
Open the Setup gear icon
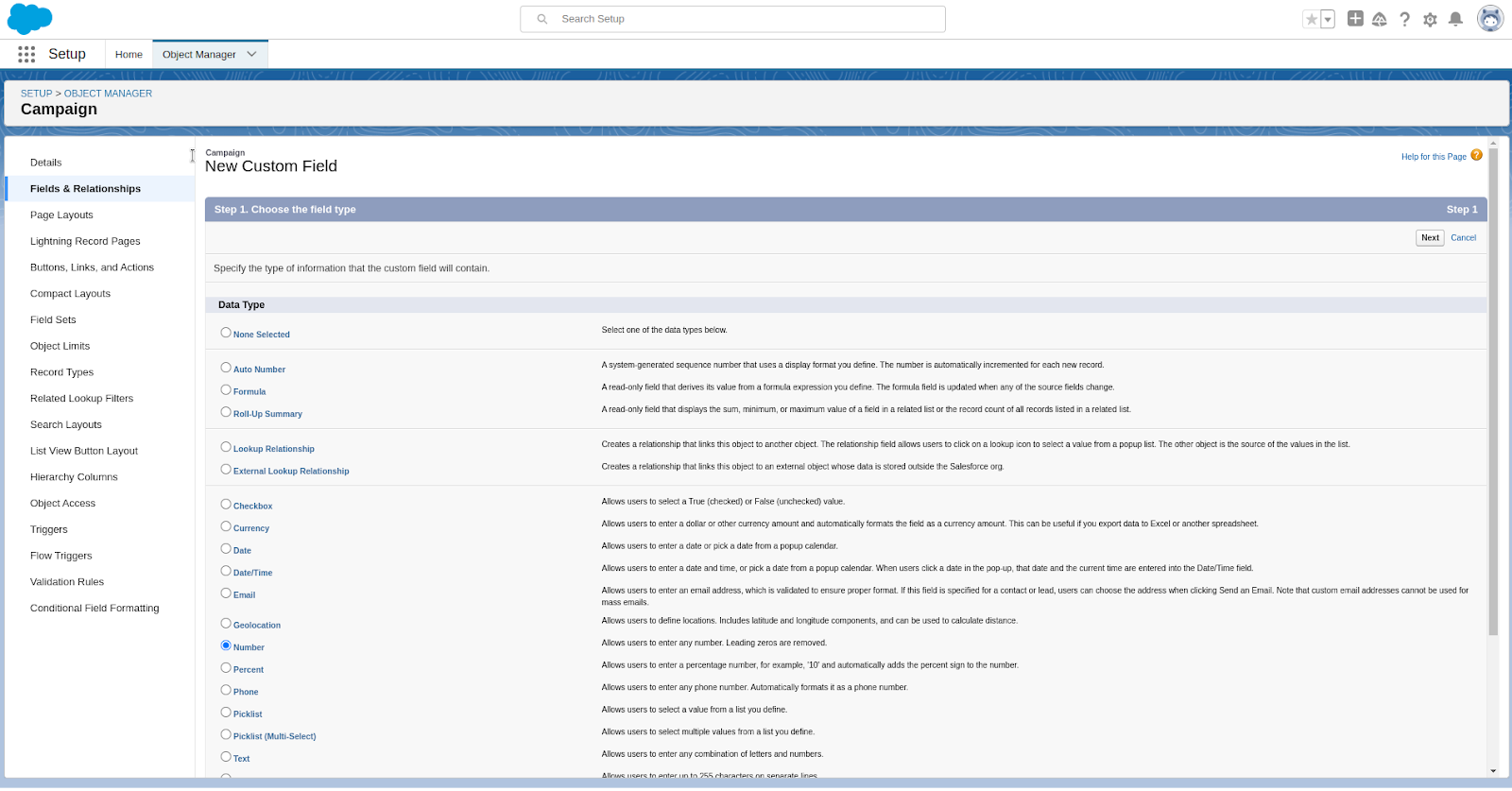click(x=1430, y=19)
